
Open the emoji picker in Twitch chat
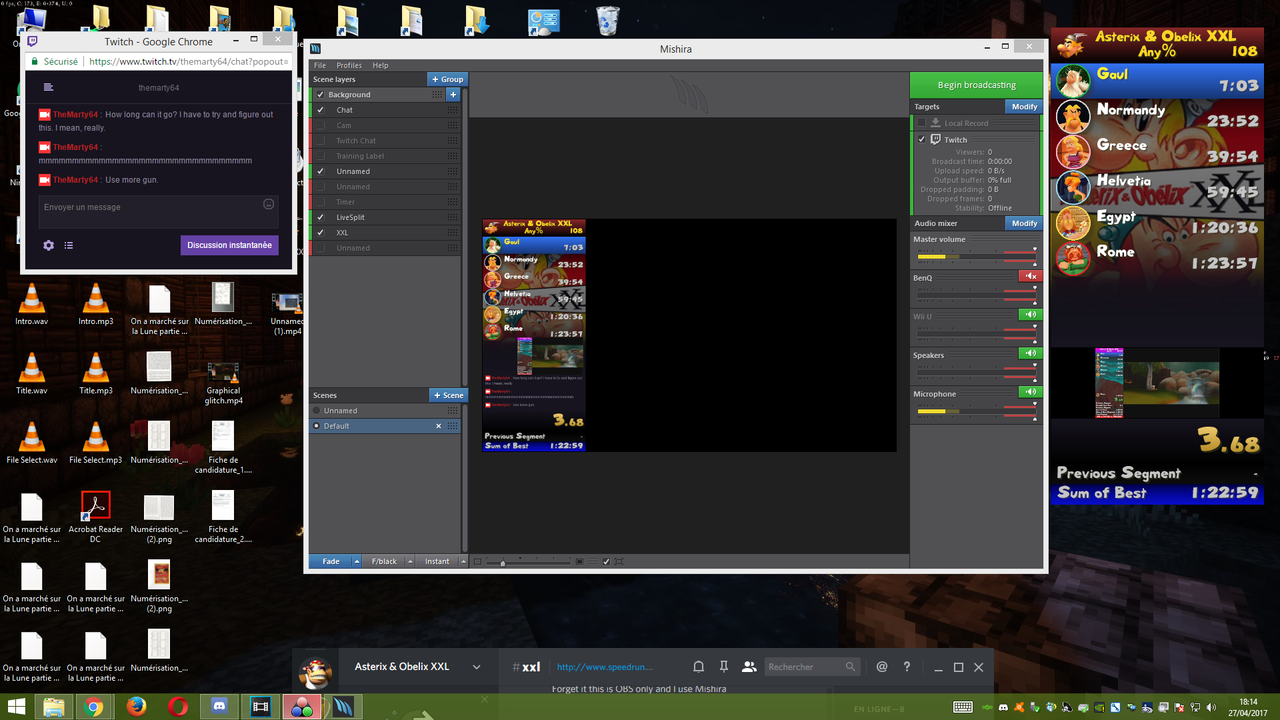[x=268, y=204]
